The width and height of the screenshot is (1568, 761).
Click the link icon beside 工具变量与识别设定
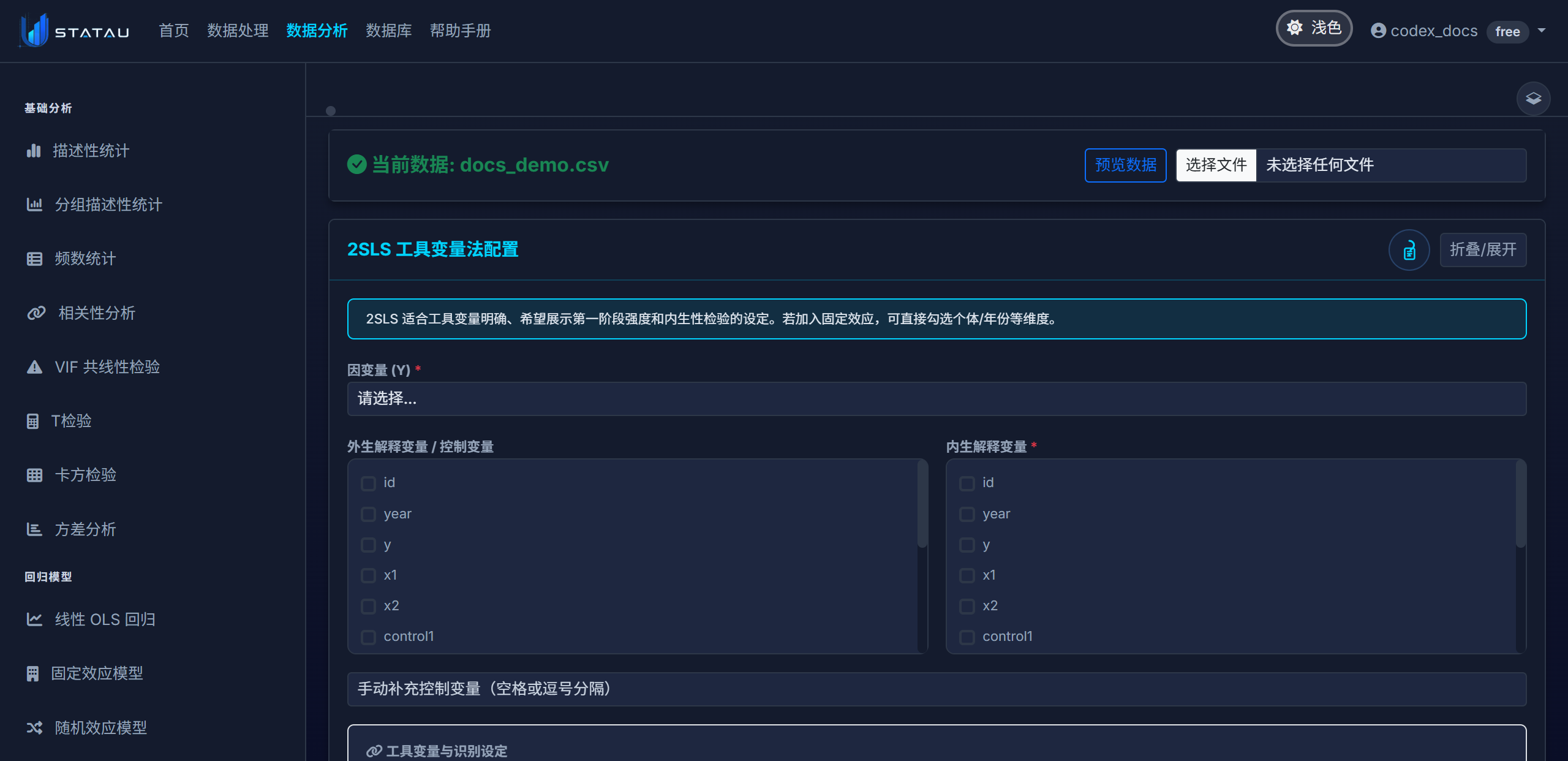pos(374,751)
